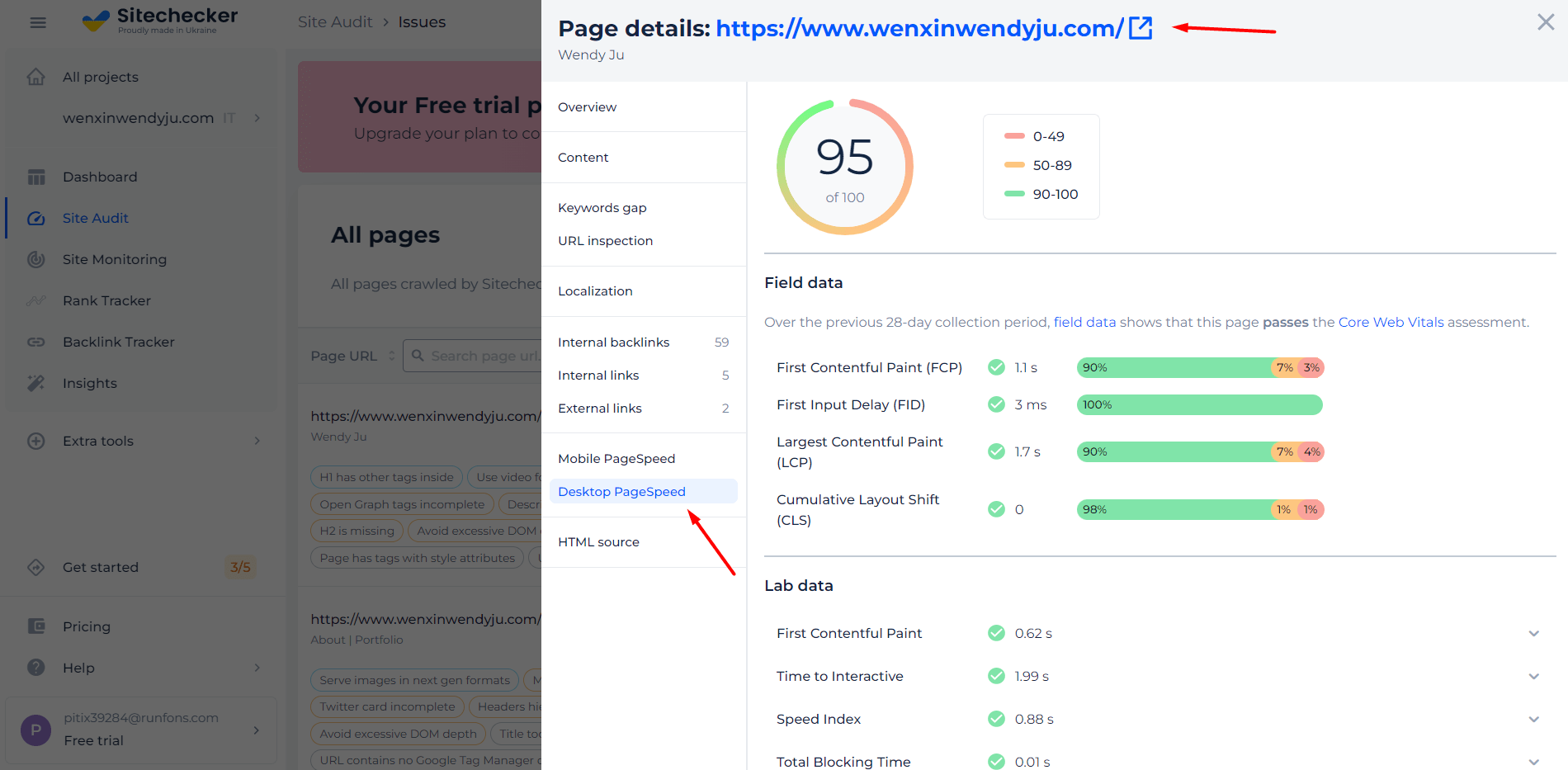Click Twitter card incomplete tag
Viewport: 1568px width, 770px height.
[x=387, y=706]
